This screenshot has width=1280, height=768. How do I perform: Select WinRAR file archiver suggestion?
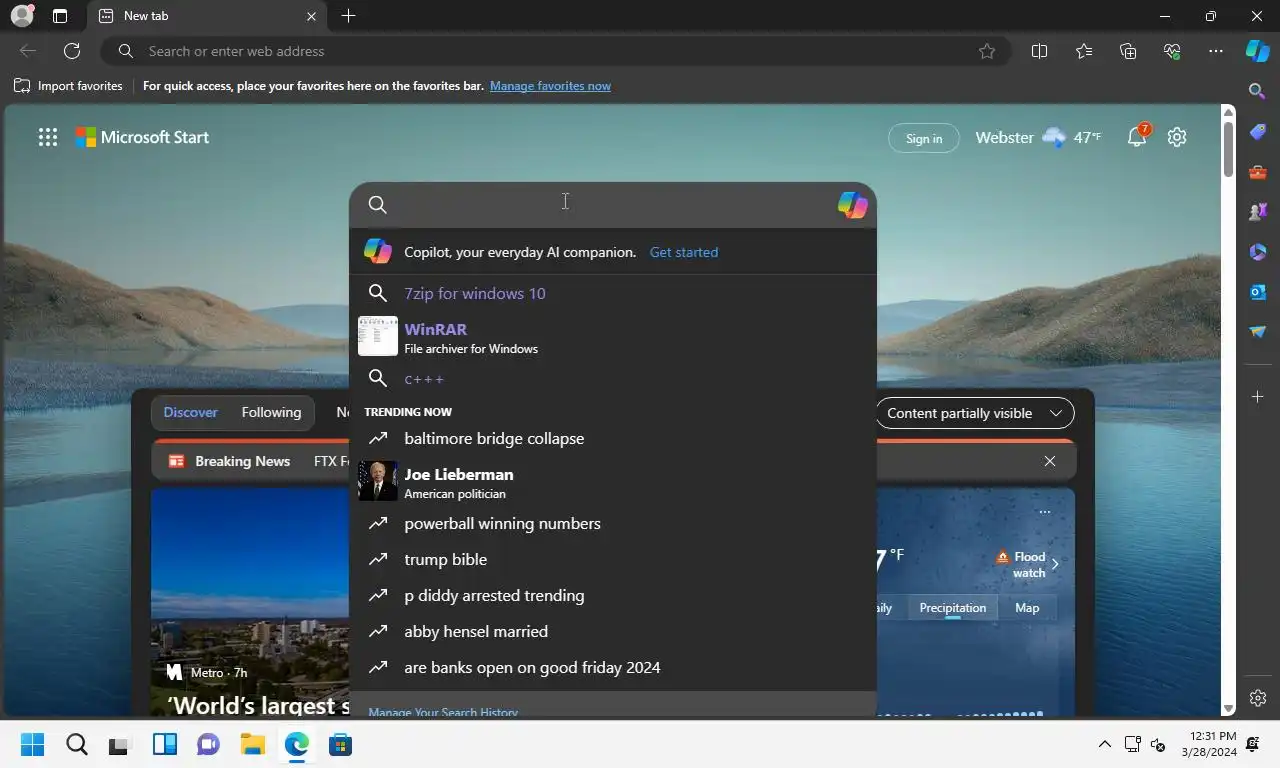[613, 337]
